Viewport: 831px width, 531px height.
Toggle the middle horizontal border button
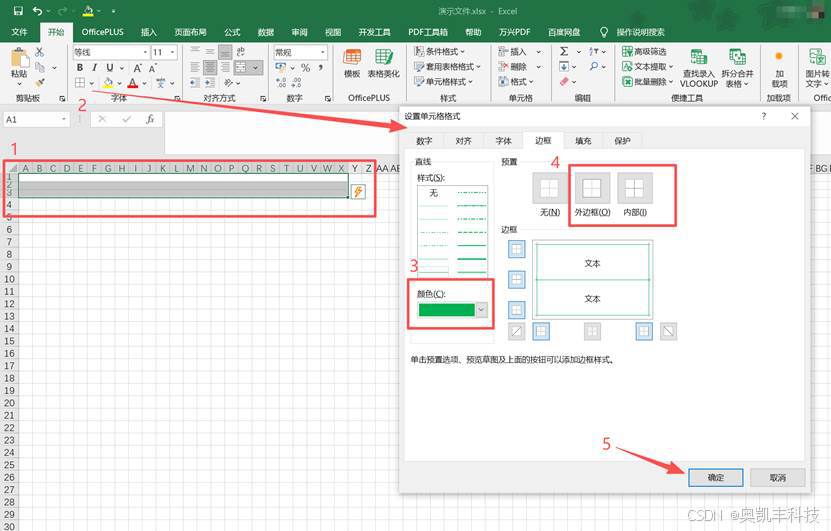pos(517,279)
